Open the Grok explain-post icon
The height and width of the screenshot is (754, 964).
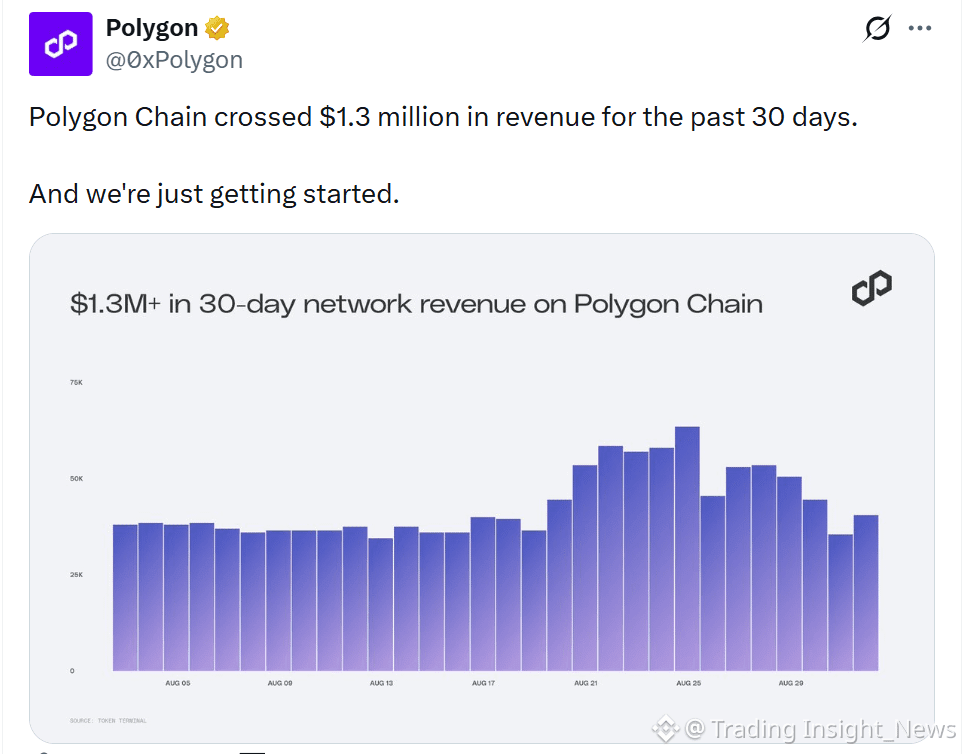click(x=877, y=28)
